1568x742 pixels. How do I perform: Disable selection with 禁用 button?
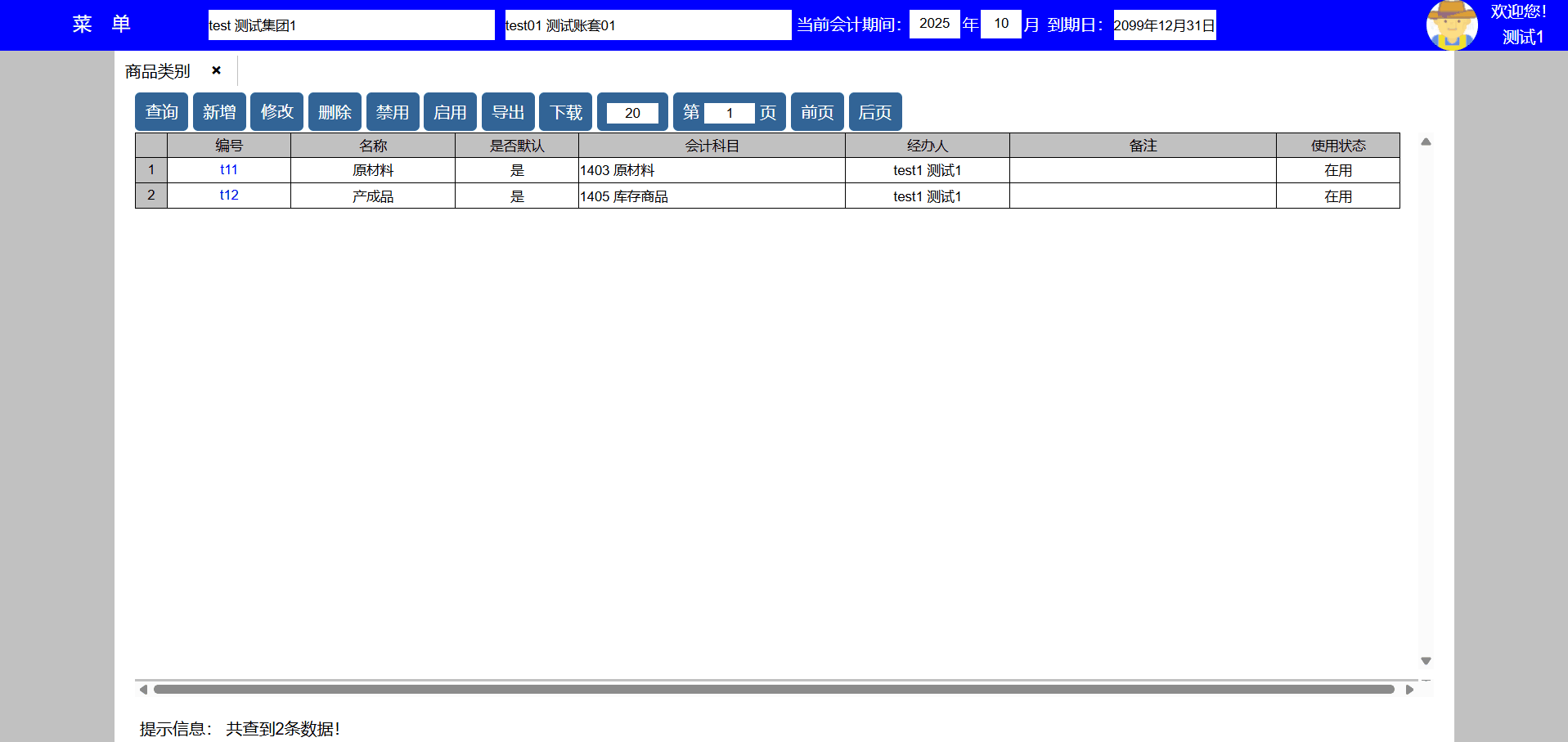(393, 112)
